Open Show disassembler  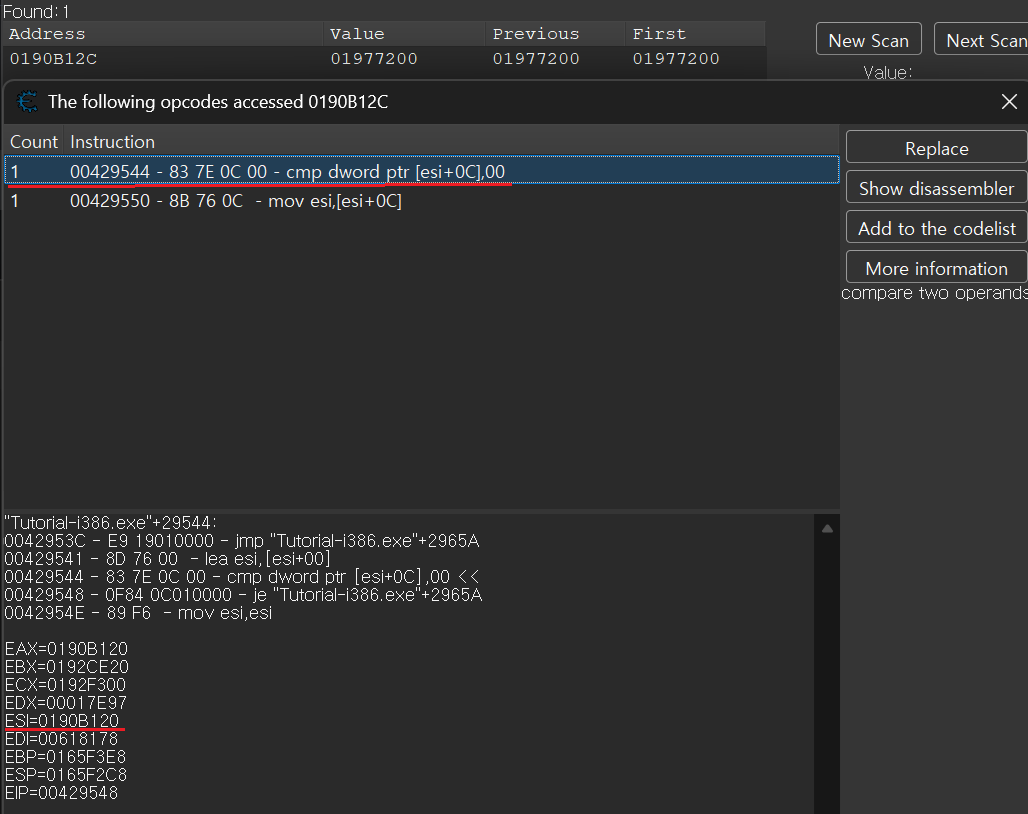(x=935, y=188)
